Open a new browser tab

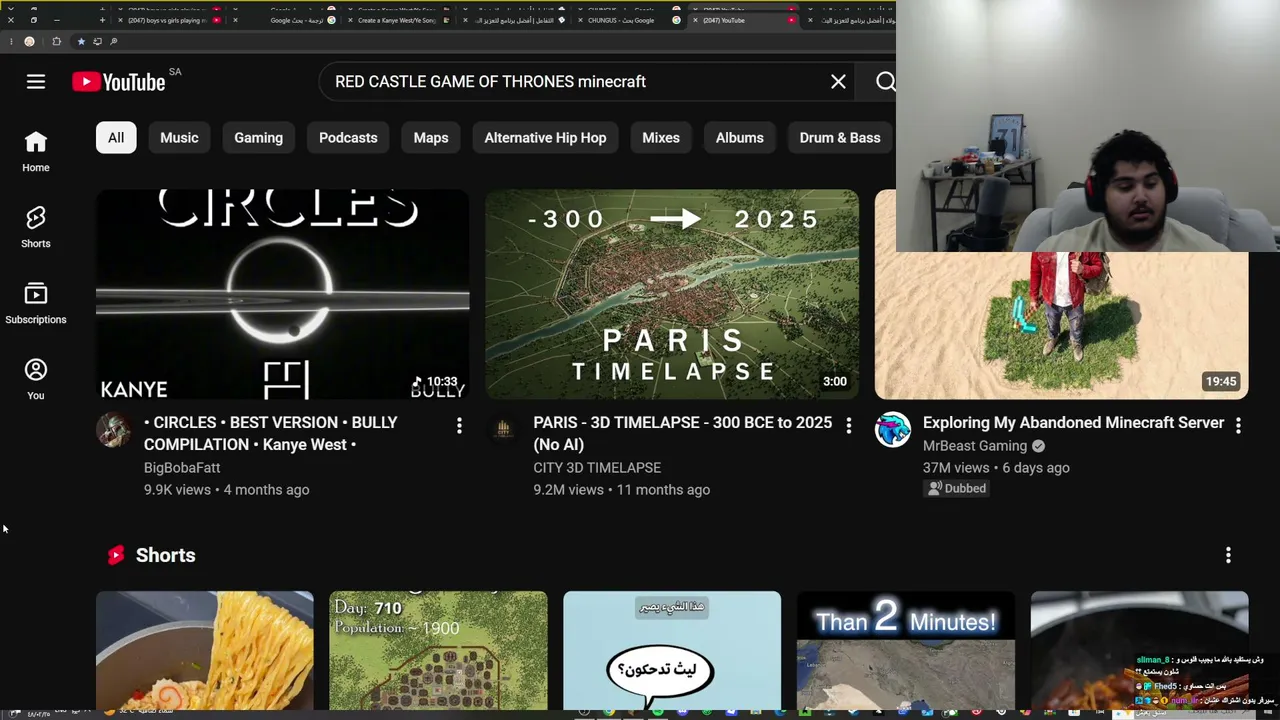click(x=102, y=20)
